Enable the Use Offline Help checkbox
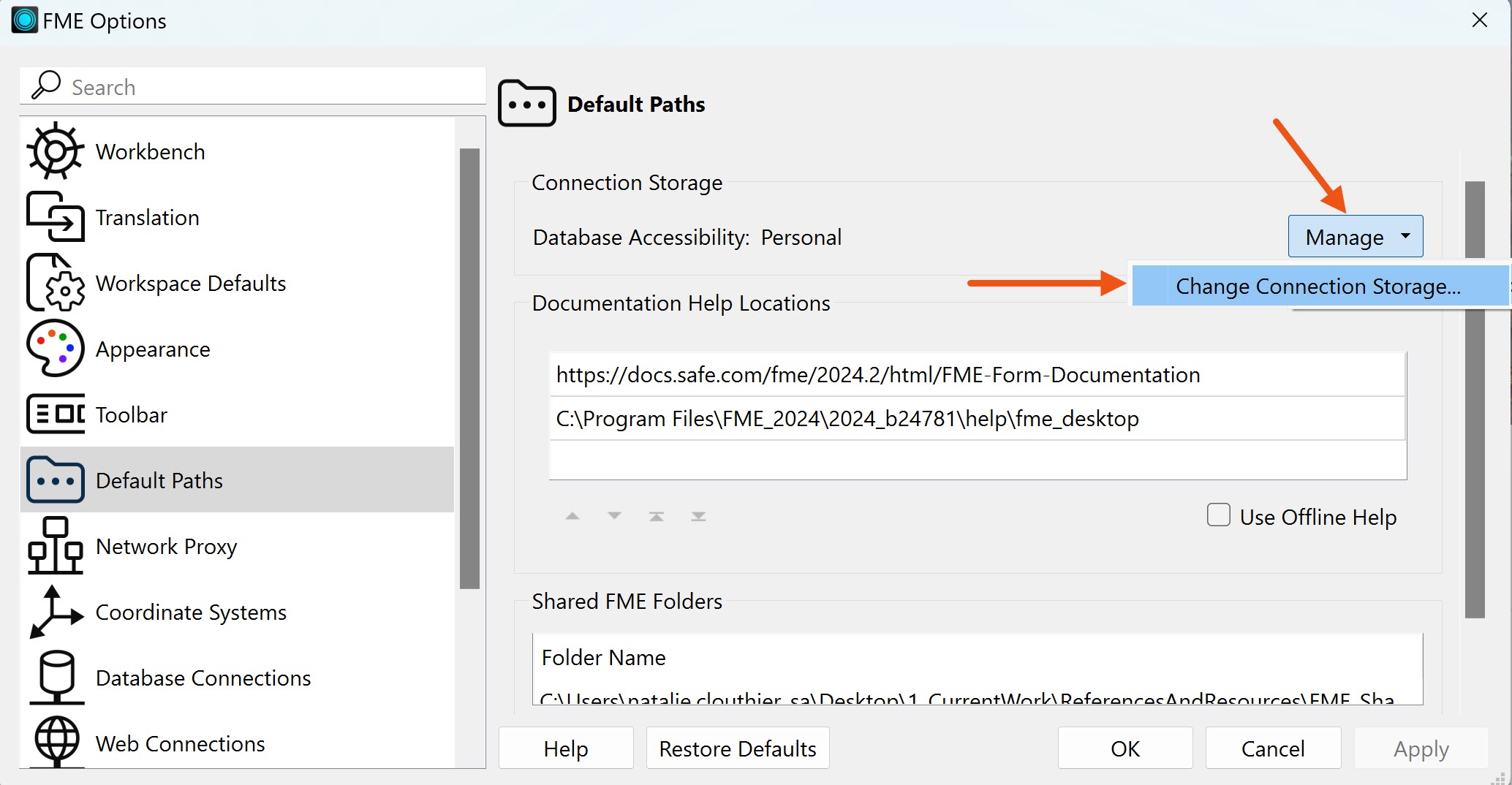This screenshot has width=1512, height=785. point(1218,515)
